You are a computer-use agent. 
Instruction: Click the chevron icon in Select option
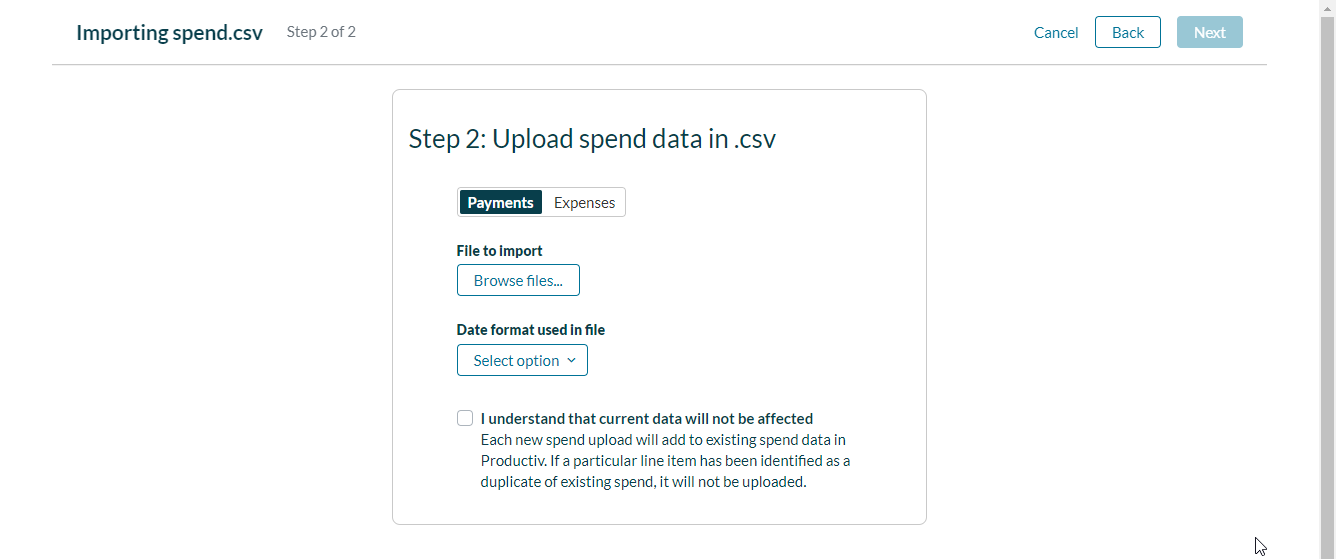tap(571, 360)
